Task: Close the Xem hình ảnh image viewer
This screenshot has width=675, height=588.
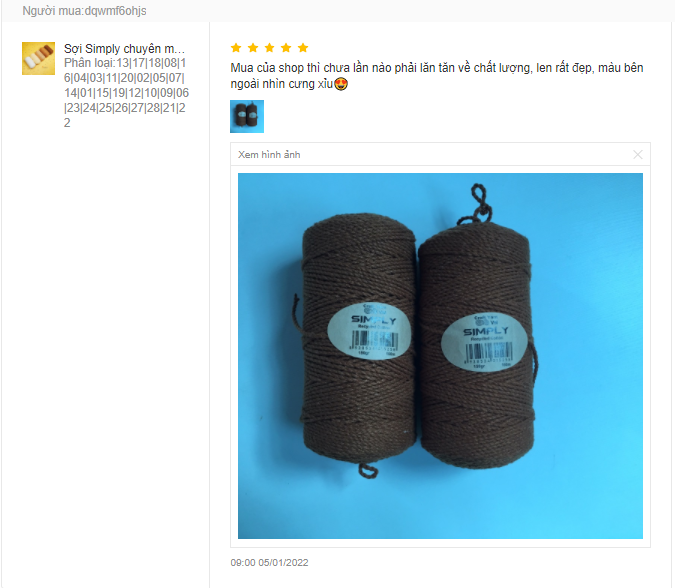Action: (638, 155)
